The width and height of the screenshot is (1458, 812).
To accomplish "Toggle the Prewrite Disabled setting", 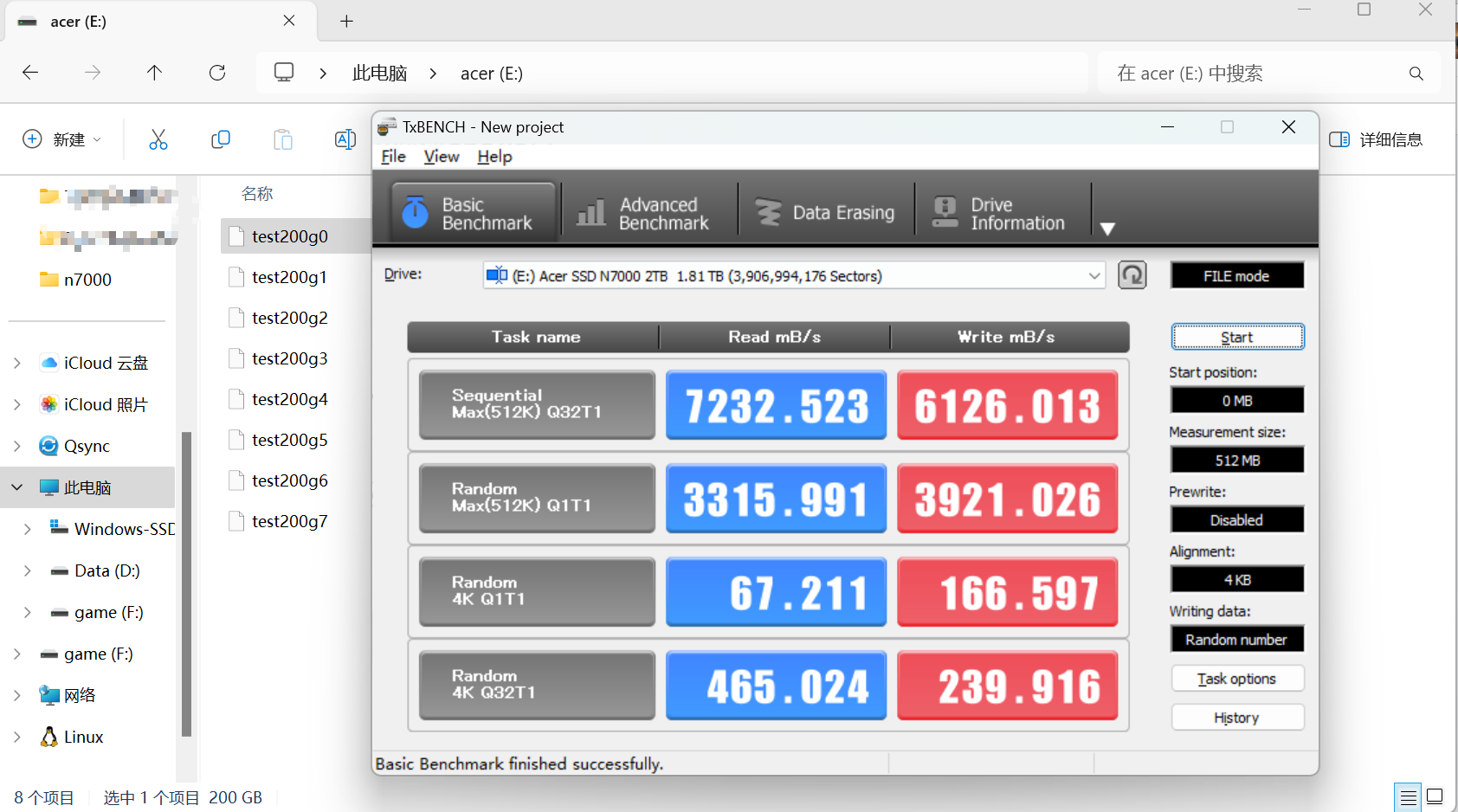I will 1237,519.
